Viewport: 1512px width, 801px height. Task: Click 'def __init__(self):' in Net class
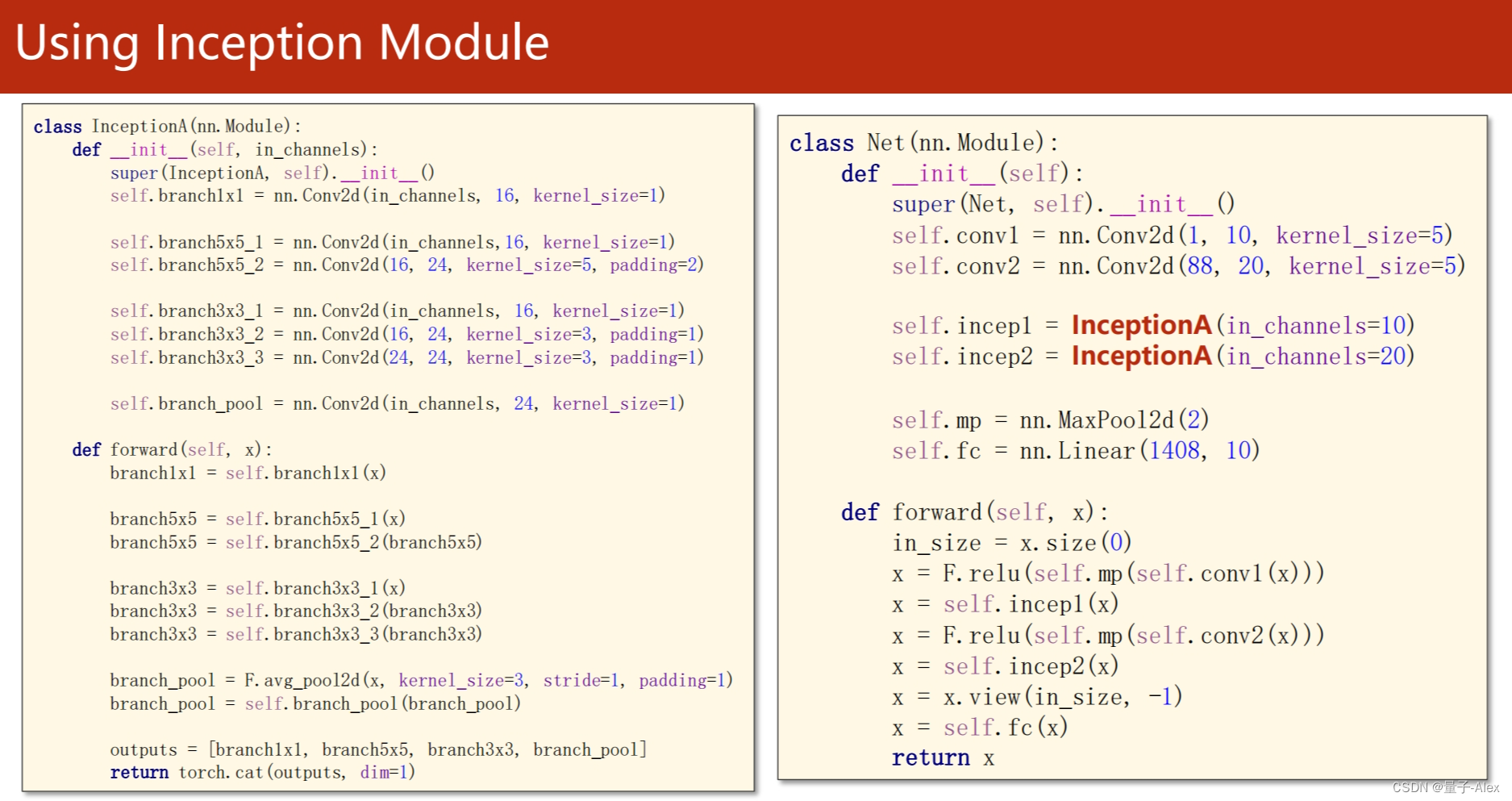962,173
